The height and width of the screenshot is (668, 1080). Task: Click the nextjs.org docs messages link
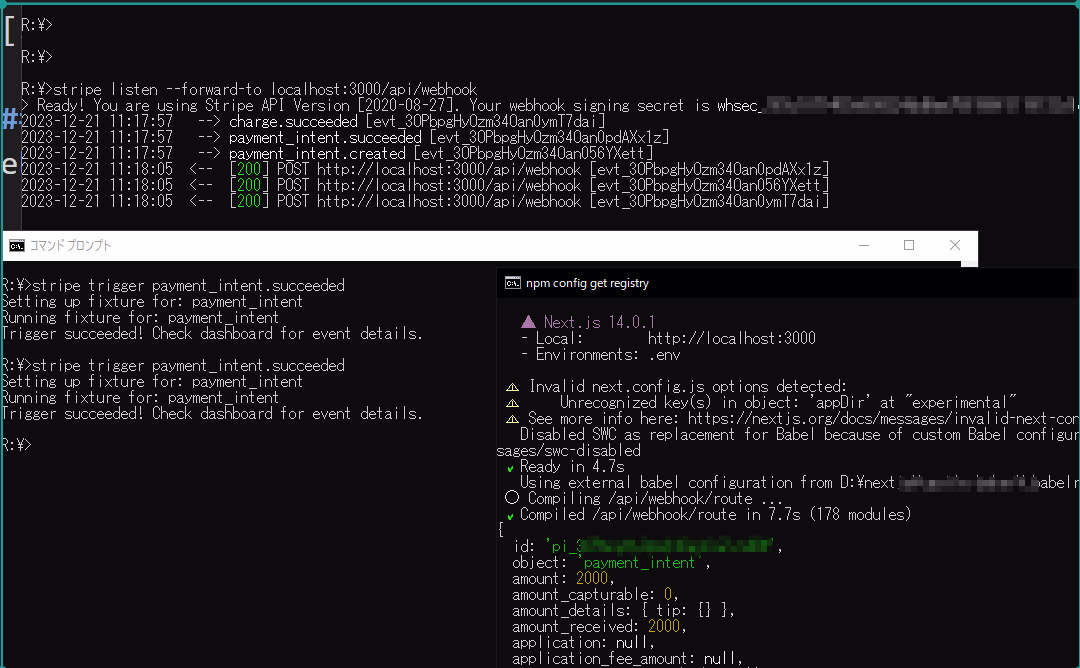(x=883, y=419)
